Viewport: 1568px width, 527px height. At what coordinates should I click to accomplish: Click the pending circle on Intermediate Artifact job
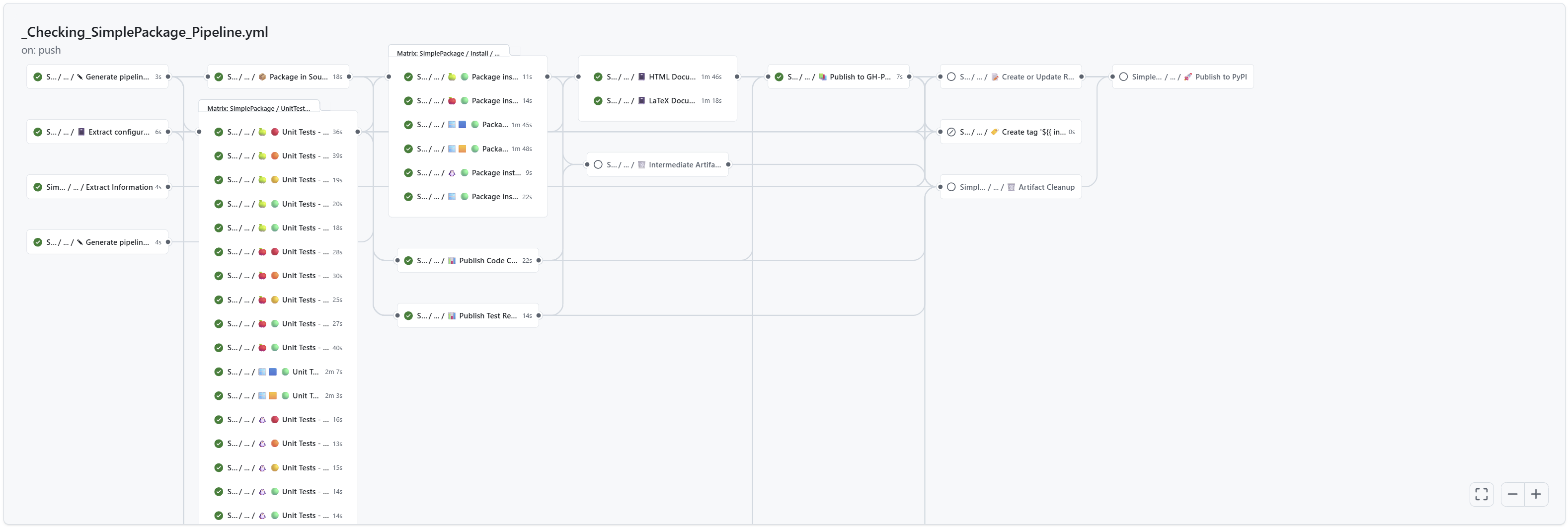(598, 164)
